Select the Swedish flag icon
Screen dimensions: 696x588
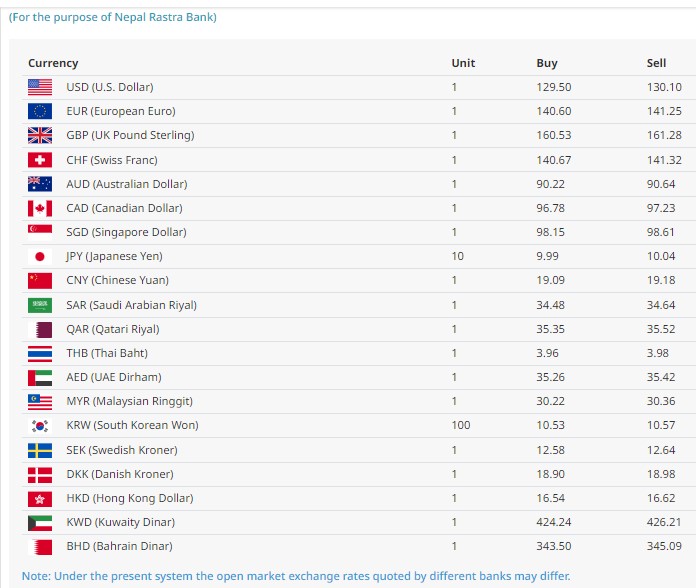pos(40,450)
